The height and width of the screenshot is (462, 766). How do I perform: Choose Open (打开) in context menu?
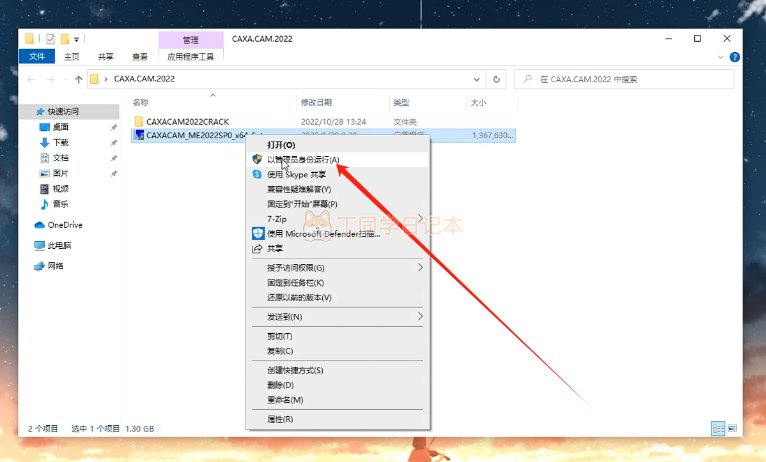click(338, 145)
